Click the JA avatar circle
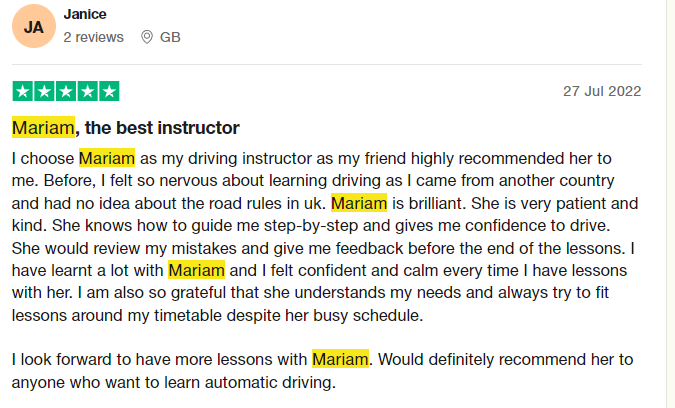675x408 pixels. (34, 26)
